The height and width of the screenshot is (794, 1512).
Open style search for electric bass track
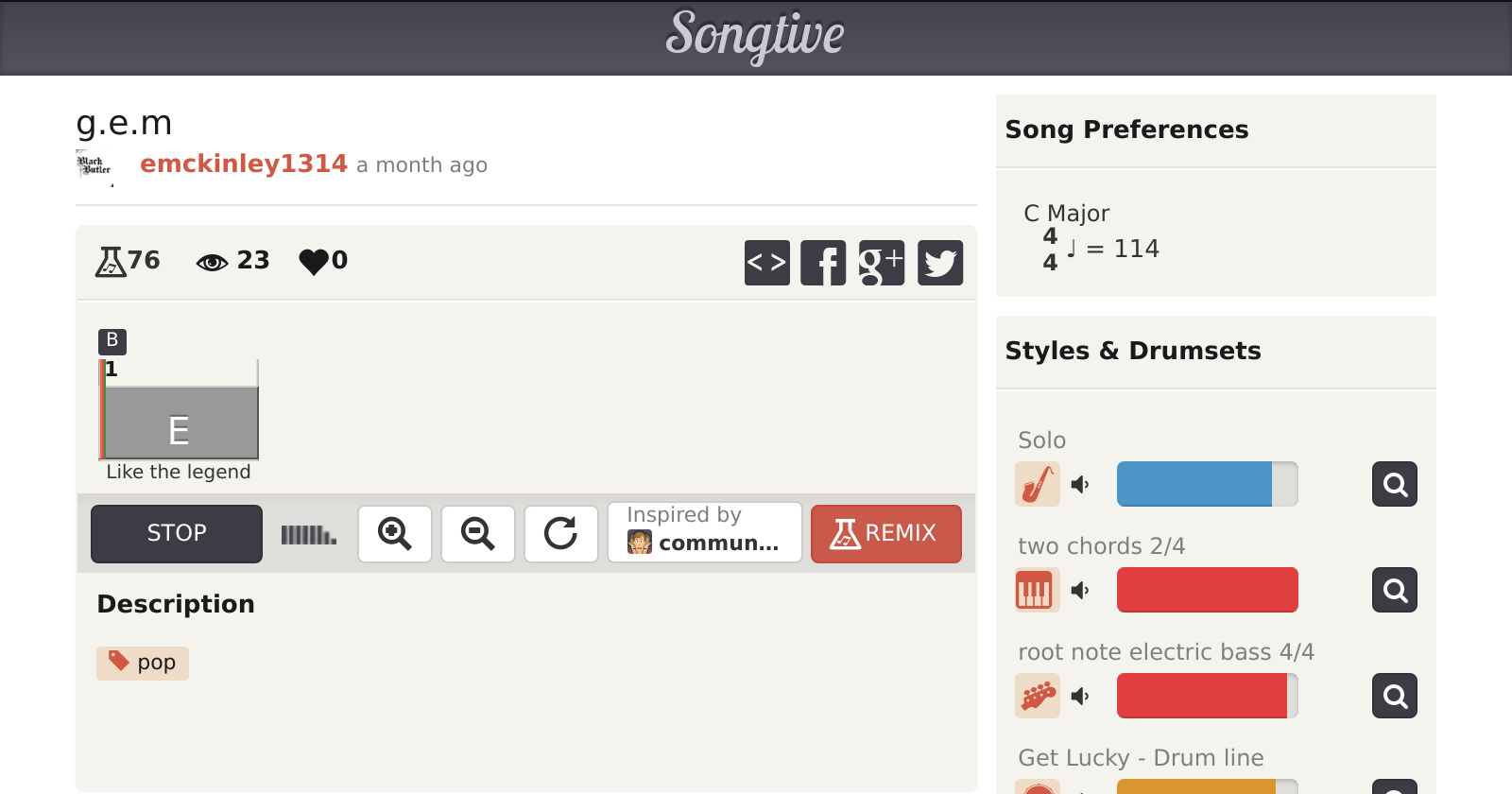click(1395, 697)
